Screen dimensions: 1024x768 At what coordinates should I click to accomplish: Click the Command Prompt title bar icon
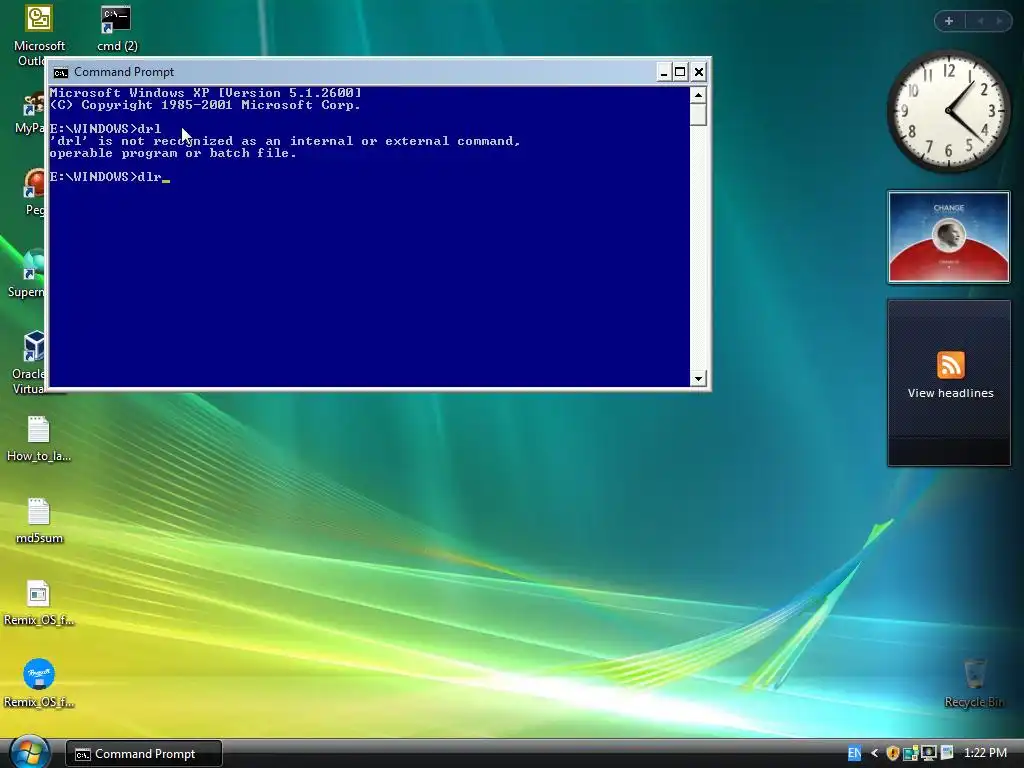click(61, 72)
